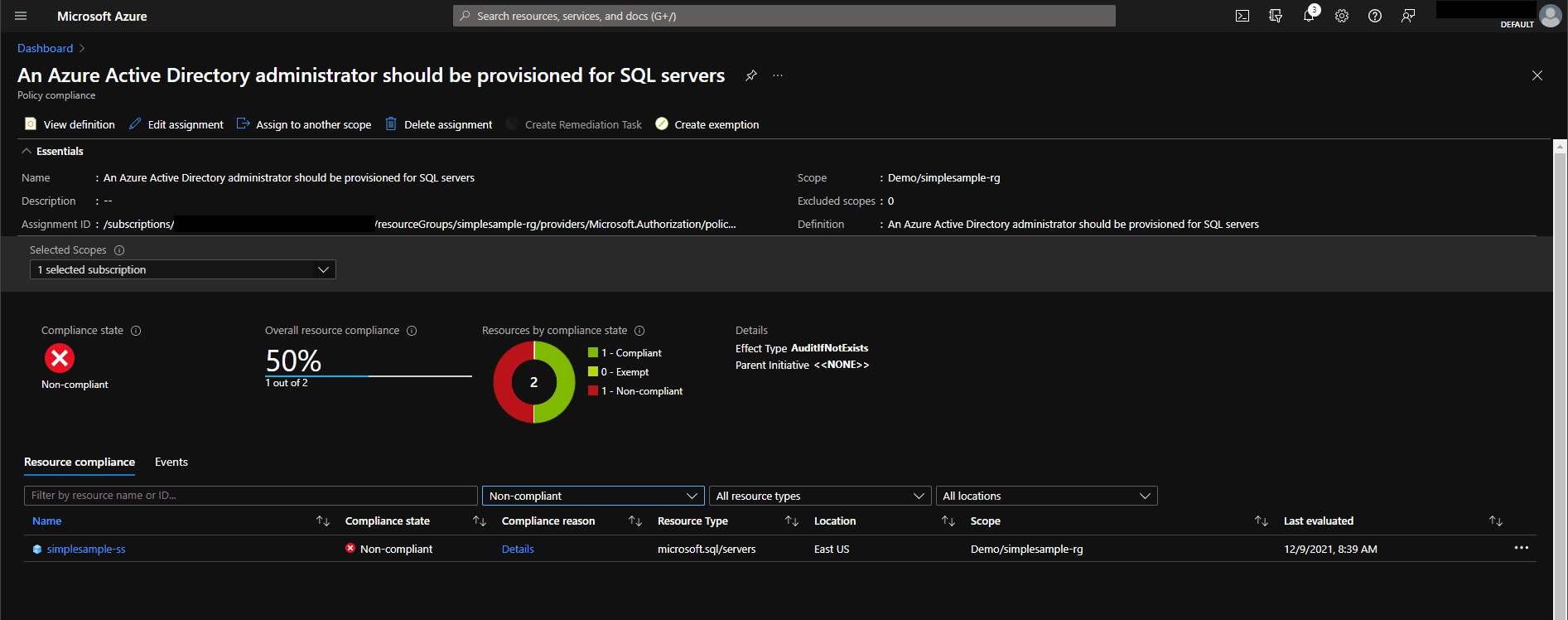Open the feedback icon
Viewport: 1568px width, 620px height.
(1408, 16)
